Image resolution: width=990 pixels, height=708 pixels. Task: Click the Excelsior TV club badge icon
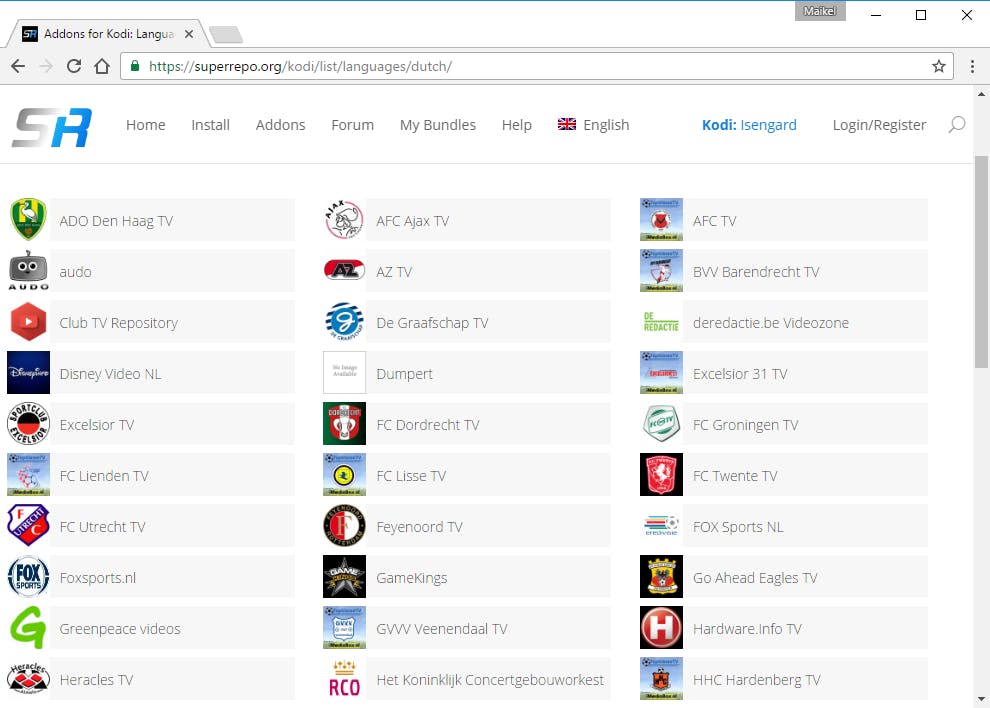tap(28, 423)
